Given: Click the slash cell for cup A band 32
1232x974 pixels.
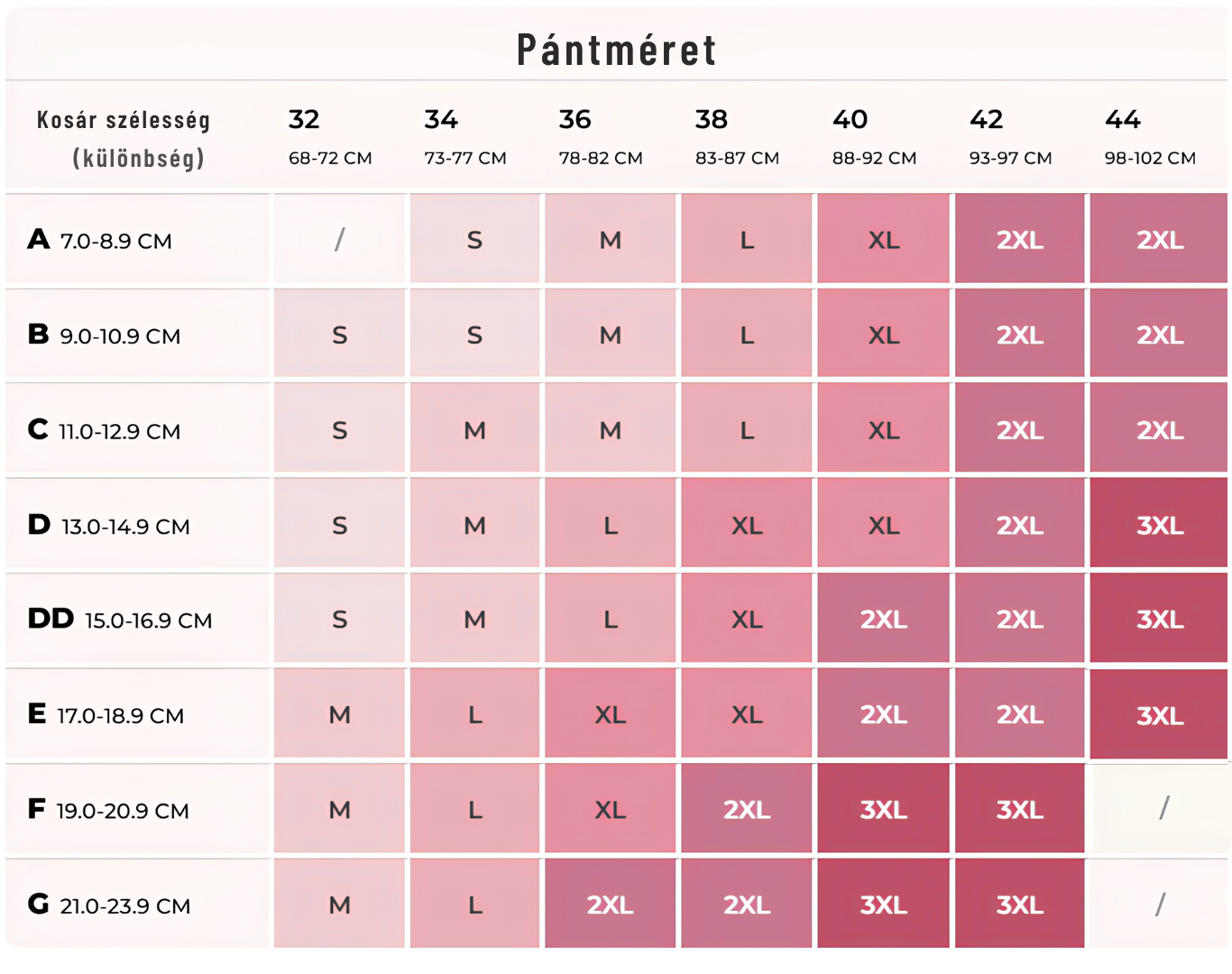Looking at the screenshot, I should point(339,239).
